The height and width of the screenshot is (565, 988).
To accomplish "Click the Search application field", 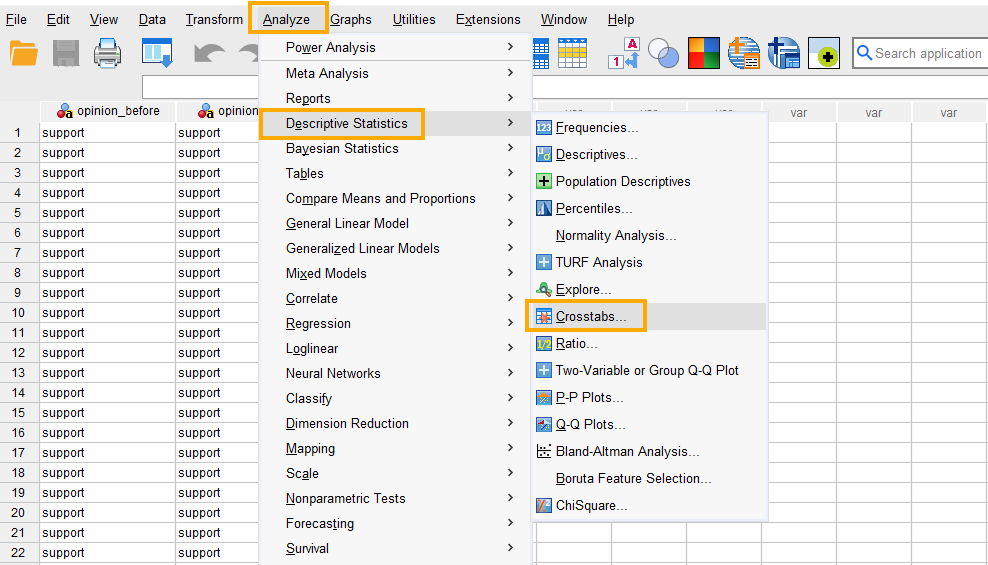I will pyautogui.click(x=921, y=53).
